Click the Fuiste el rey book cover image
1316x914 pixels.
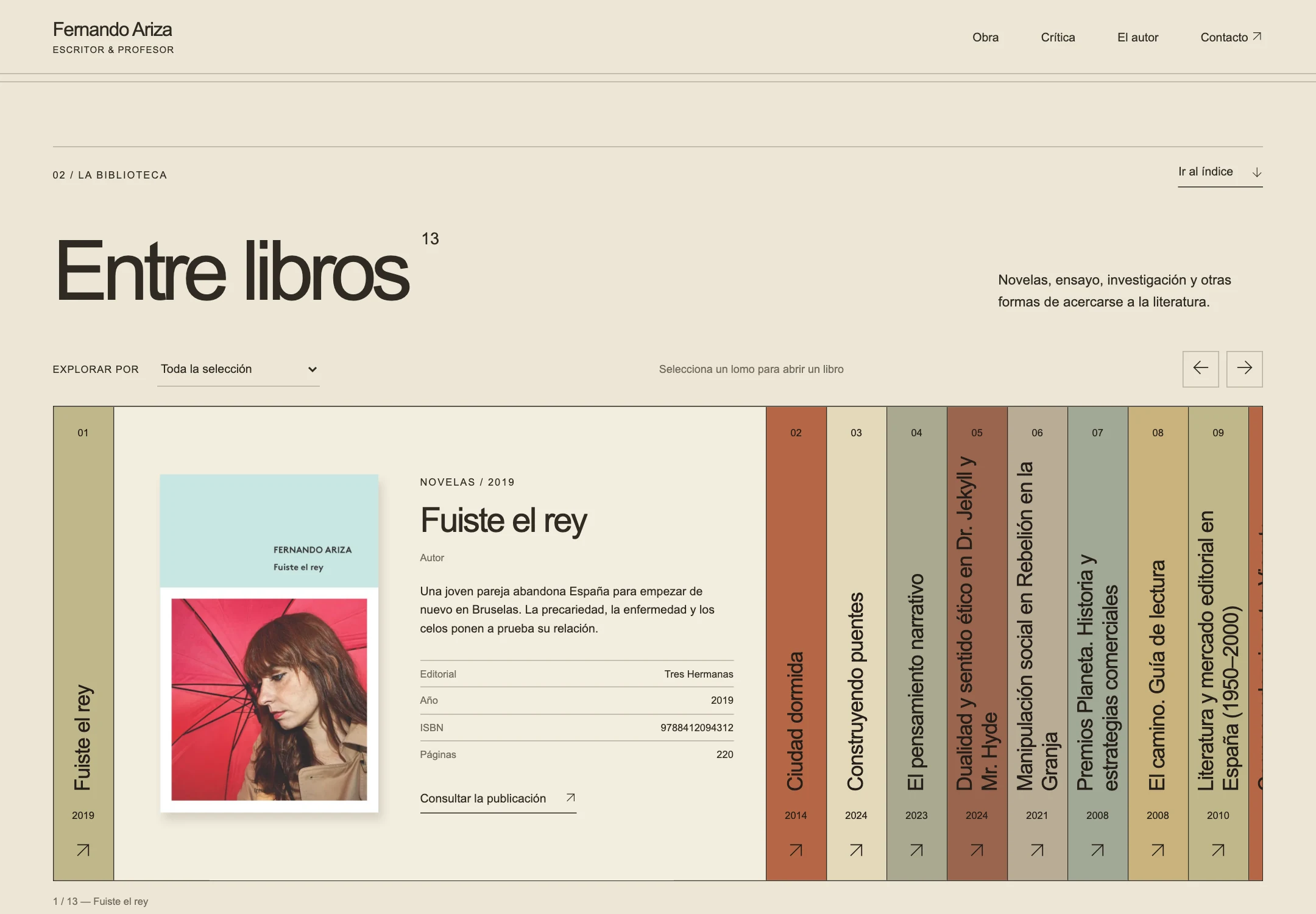click(269, 643)
